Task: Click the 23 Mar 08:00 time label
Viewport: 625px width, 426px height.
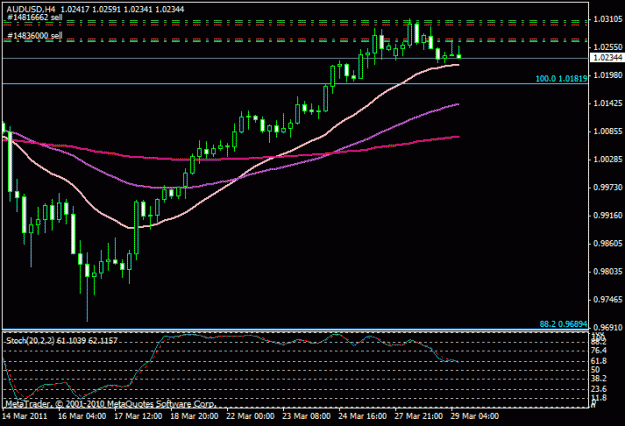Action: 307,416
